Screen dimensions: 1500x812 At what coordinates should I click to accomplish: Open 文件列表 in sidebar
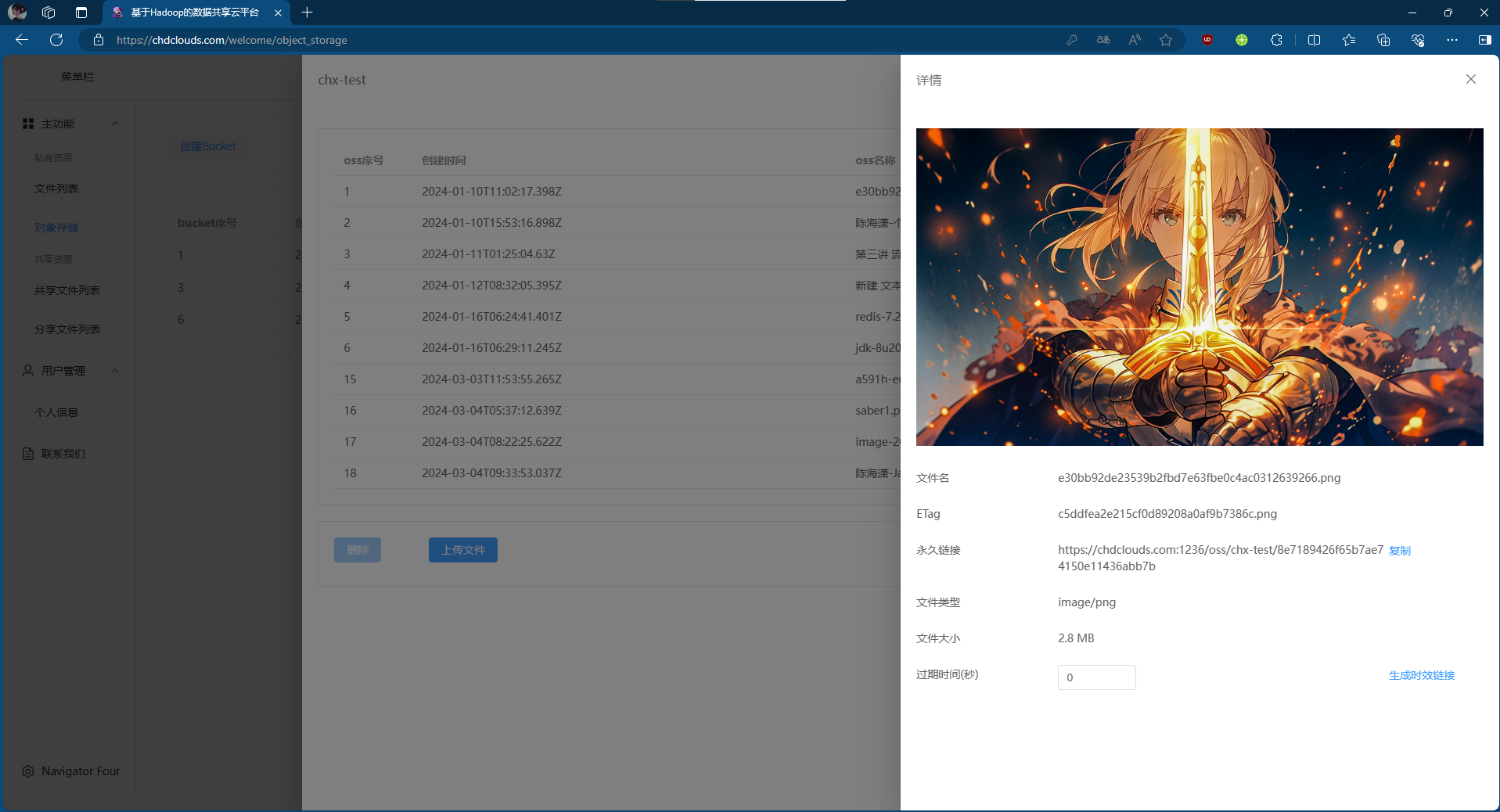[56, 189]
